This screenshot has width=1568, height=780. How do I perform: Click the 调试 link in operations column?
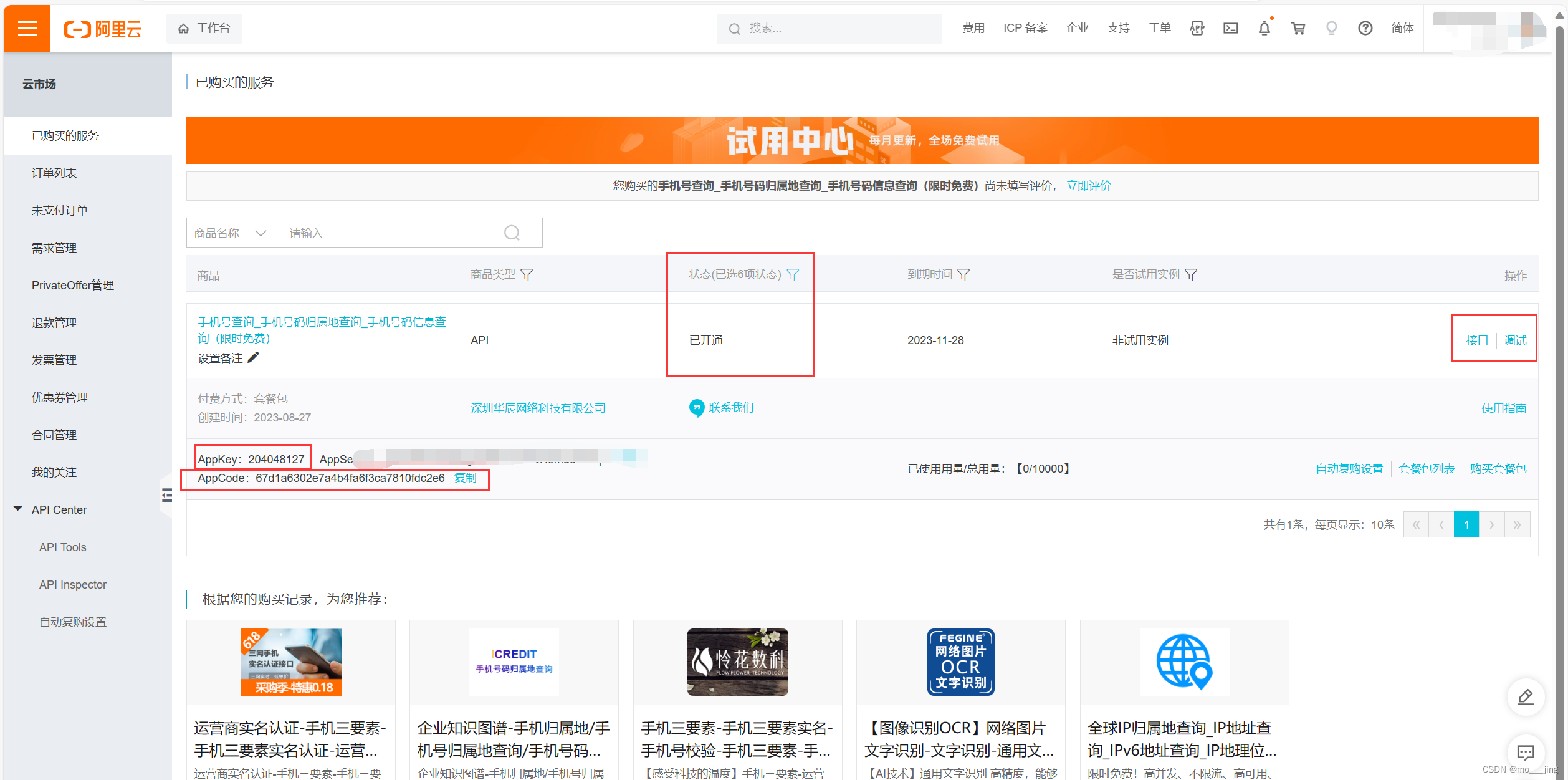[x=1515, y=340]
